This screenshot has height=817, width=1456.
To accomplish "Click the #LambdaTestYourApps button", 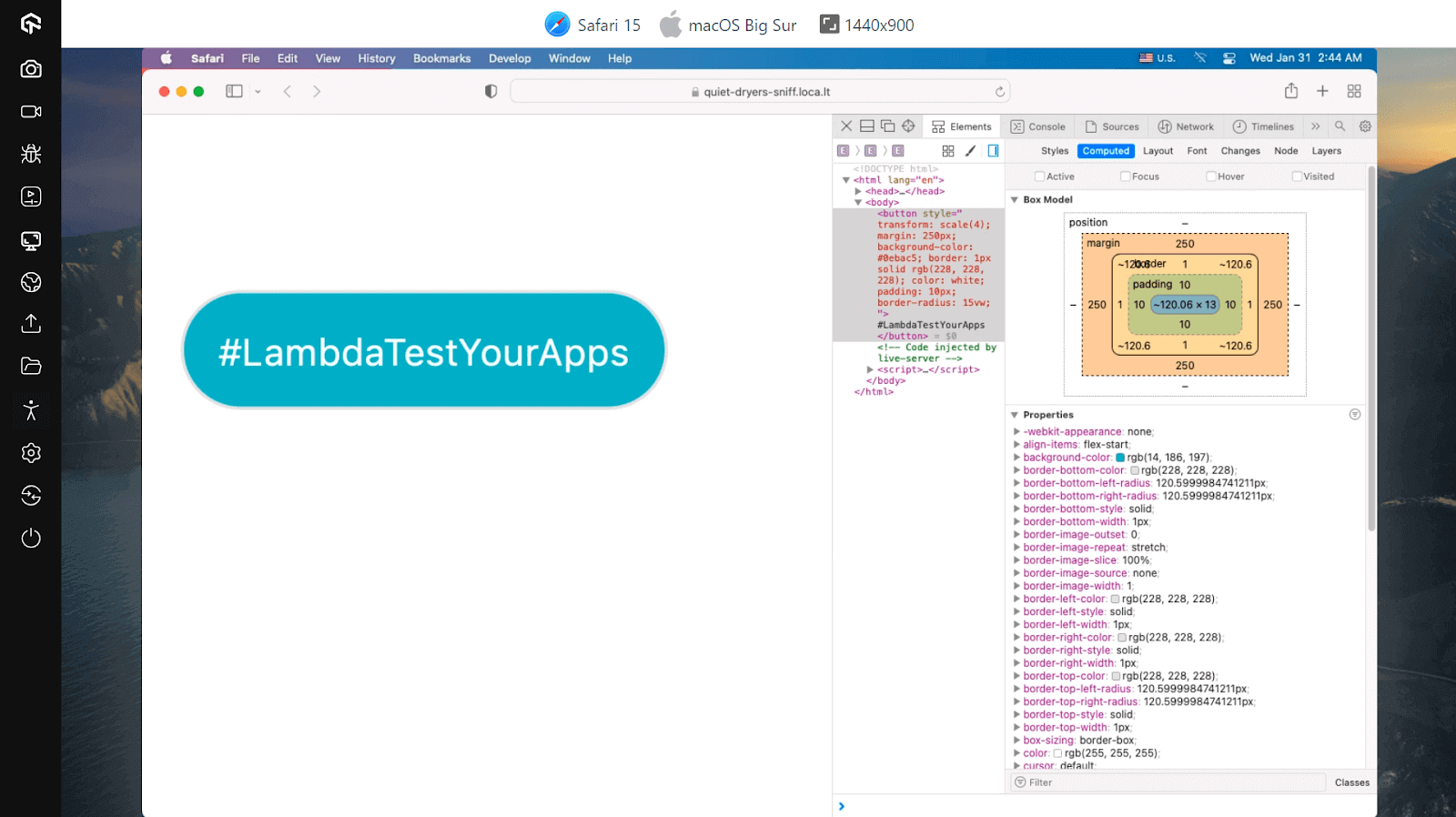I will [424, 350].
